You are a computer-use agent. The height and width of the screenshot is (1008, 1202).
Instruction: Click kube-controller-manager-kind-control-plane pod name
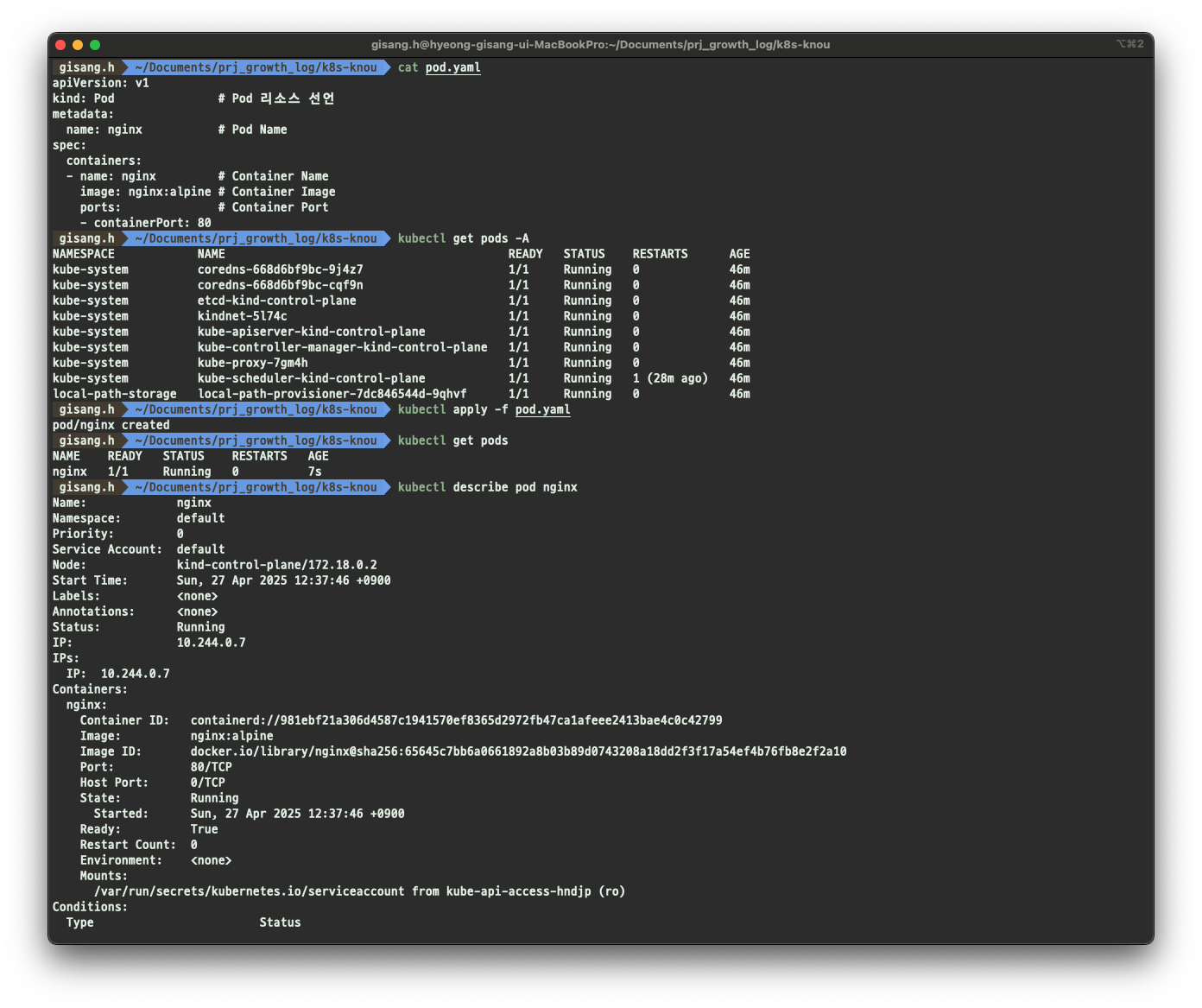[343, 347]
